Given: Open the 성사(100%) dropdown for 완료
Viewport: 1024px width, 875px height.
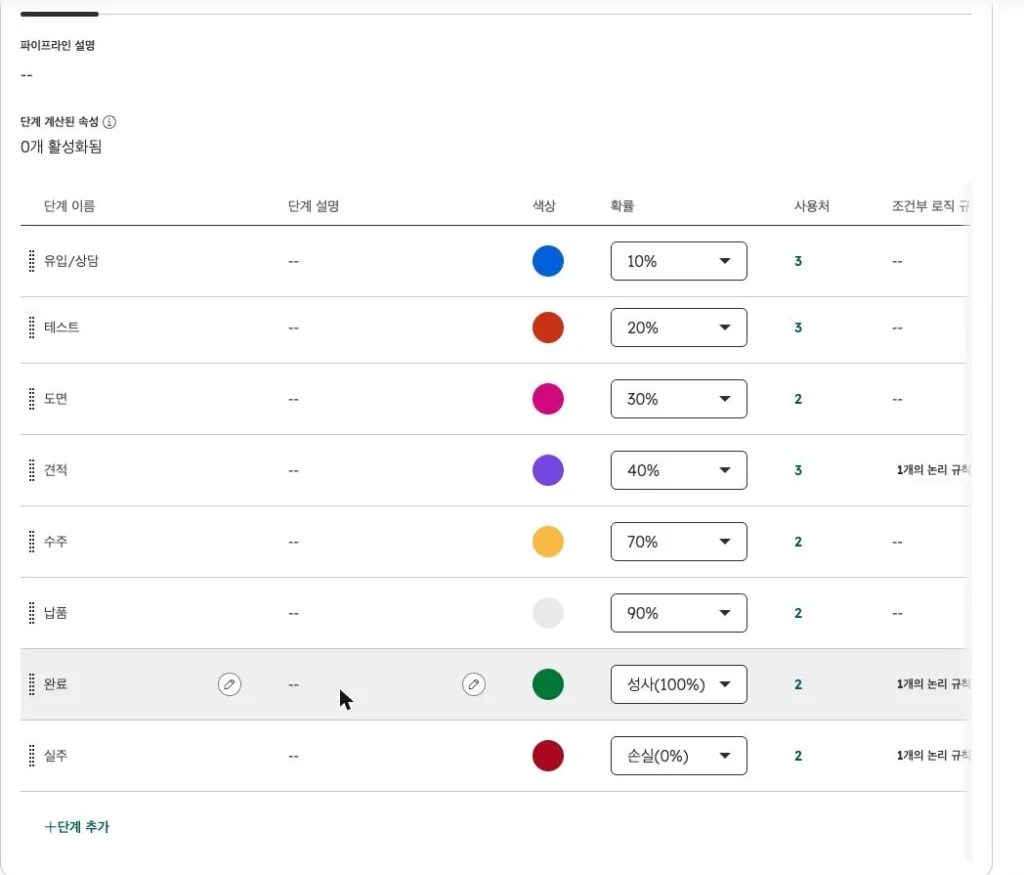Looking at the screenshot, I should (x=679, y=684).
